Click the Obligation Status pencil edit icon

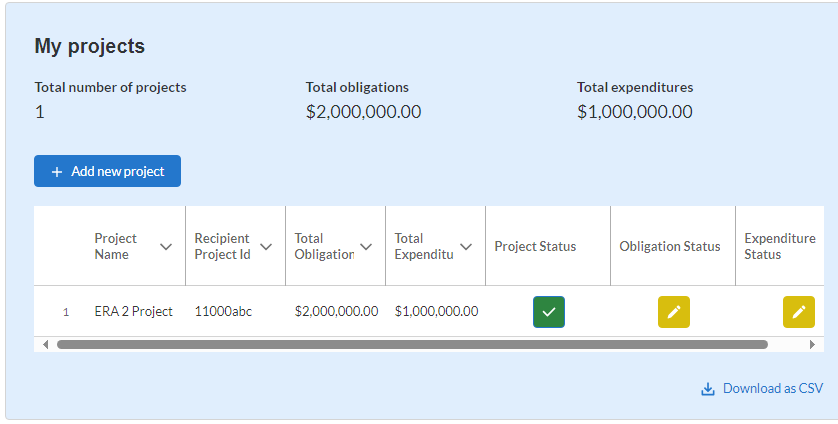673,312
